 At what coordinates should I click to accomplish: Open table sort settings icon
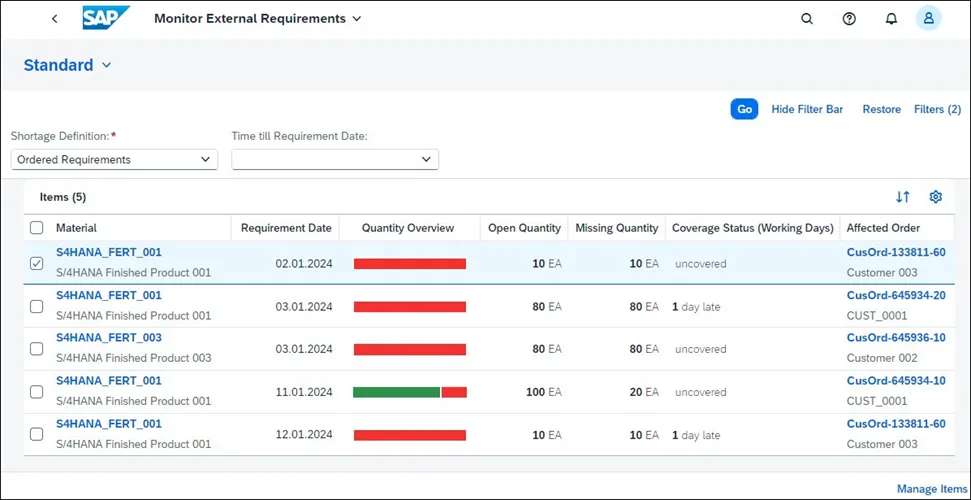tap(903, 197)
